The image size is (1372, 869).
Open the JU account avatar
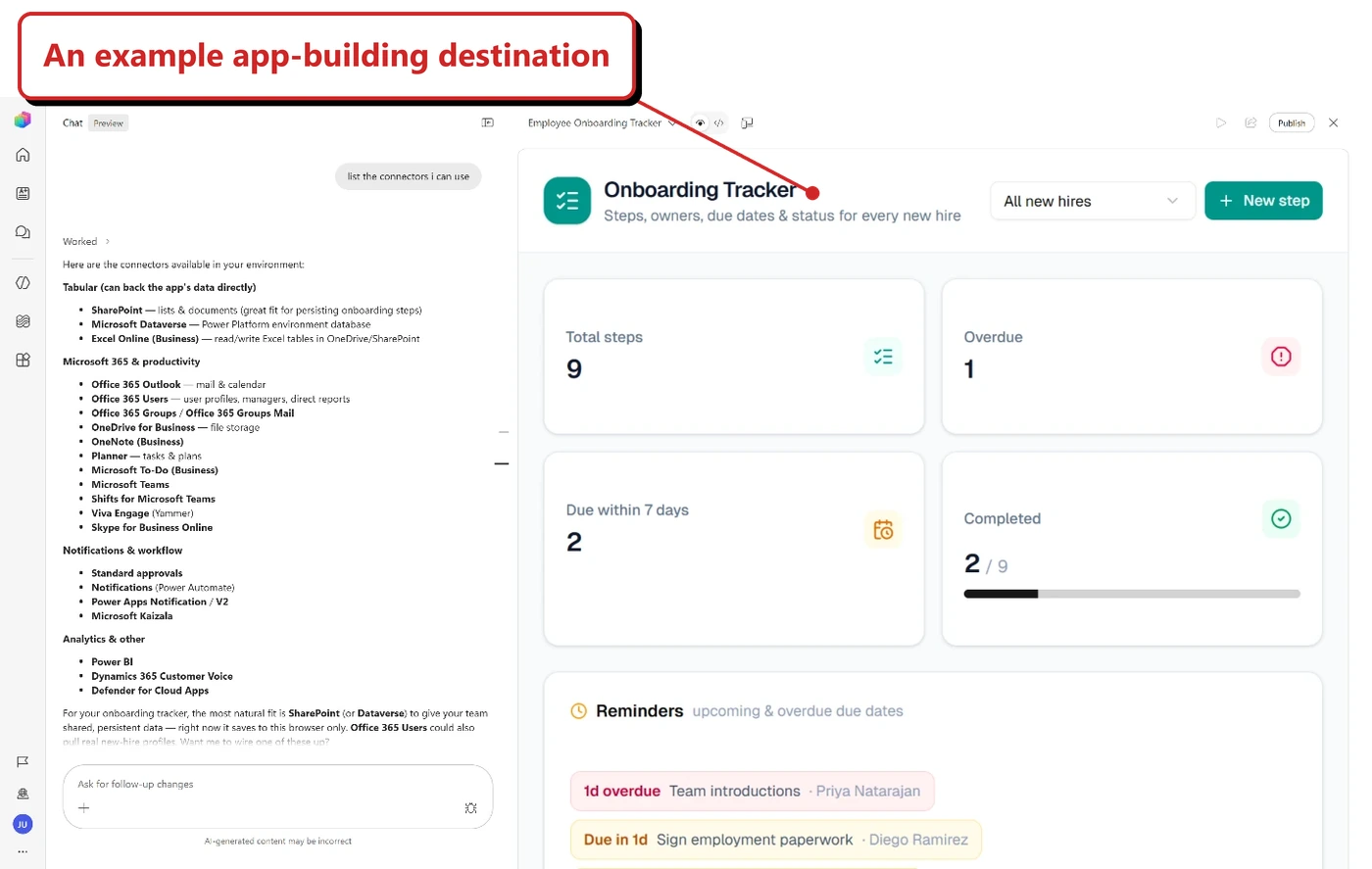(x=23, y=824)
